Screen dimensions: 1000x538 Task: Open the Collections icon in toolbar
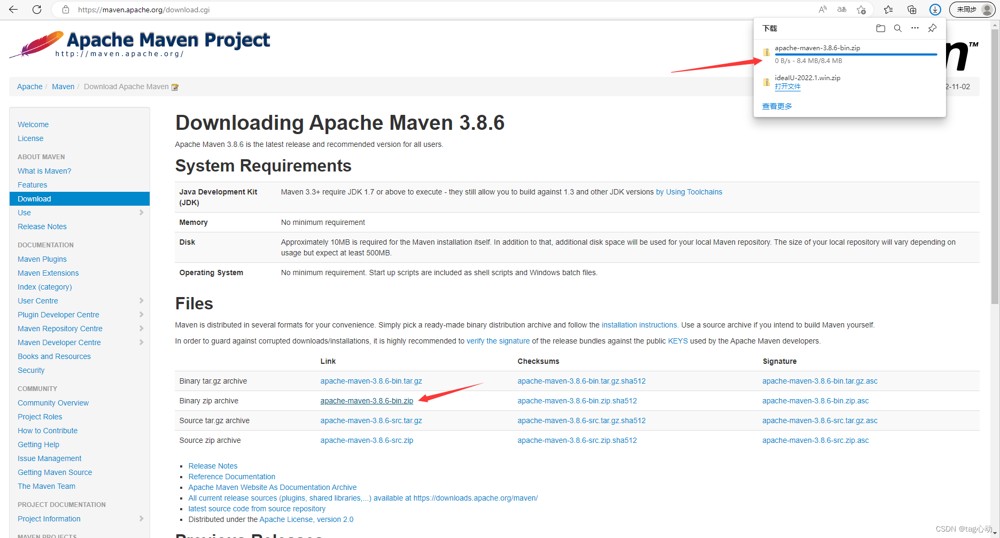912,10
